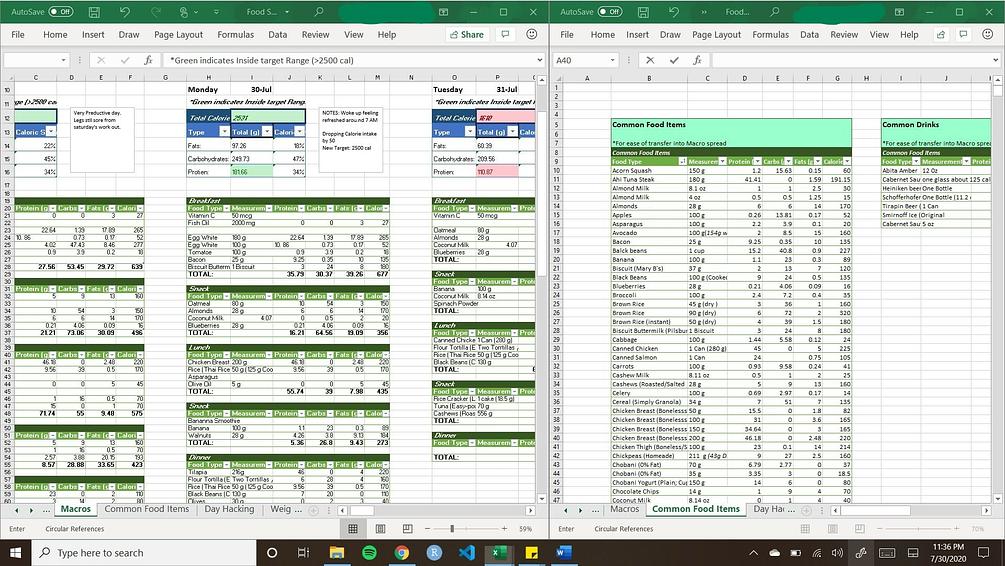Click zoom out minus in left status bar
Image resolution: width=1005 pixels, height=566 pixels.
[x=428, y=529]
